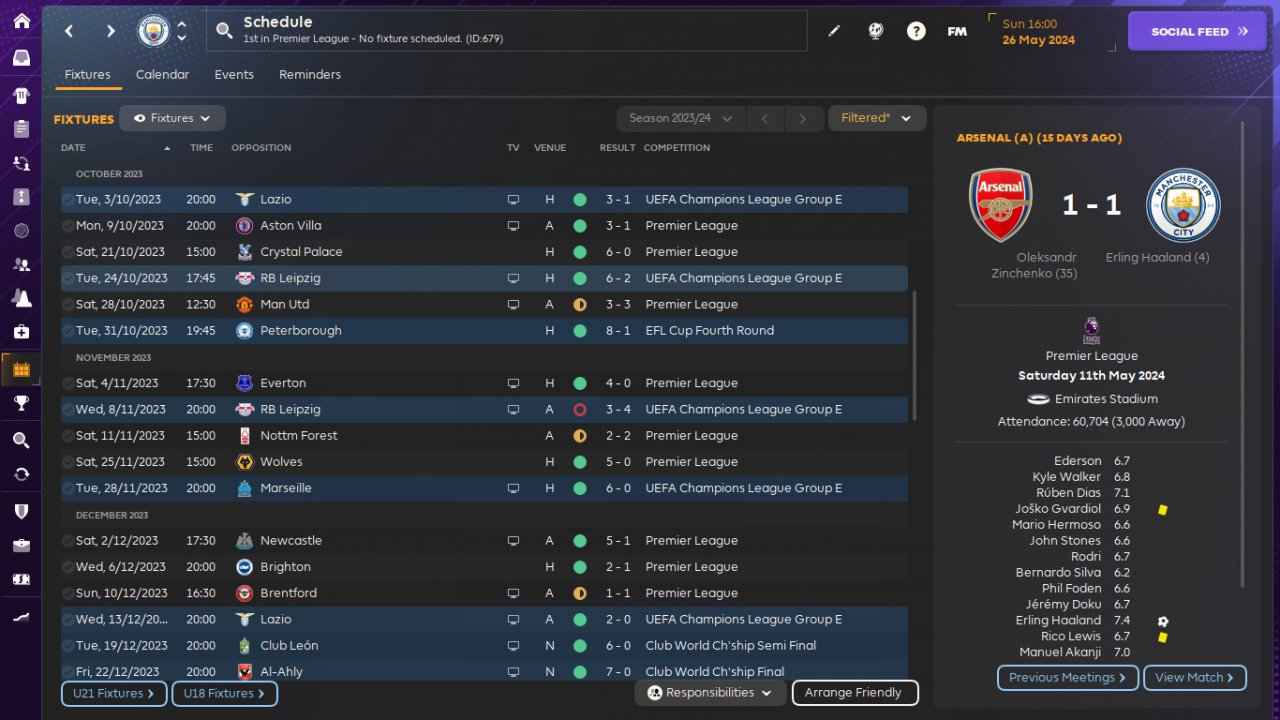Expand the Season 2023/24 dropdown
This screenshot has height=720, width=1280.
(680, 118)
